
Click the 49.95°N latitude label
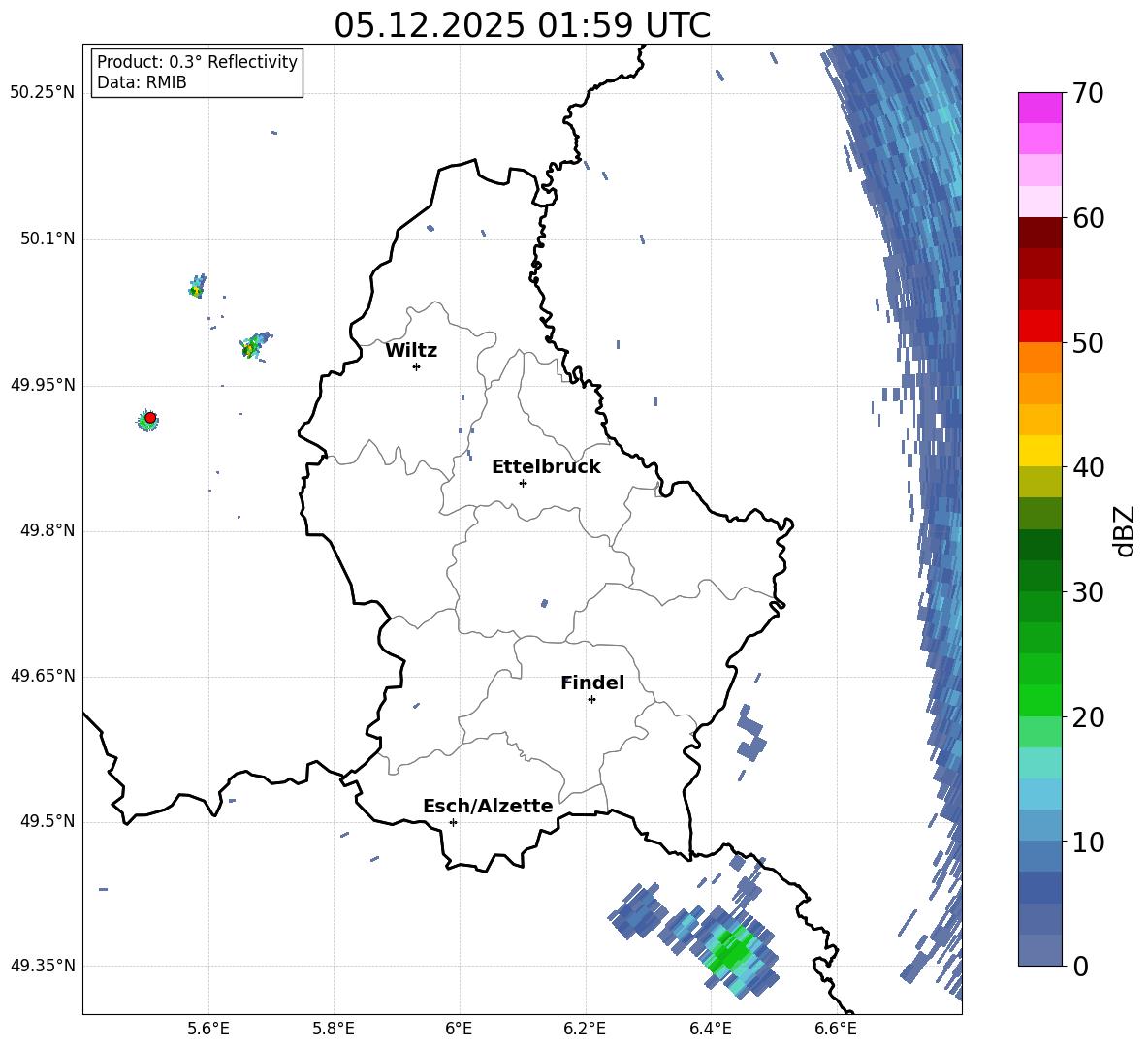tap(43, 385)
